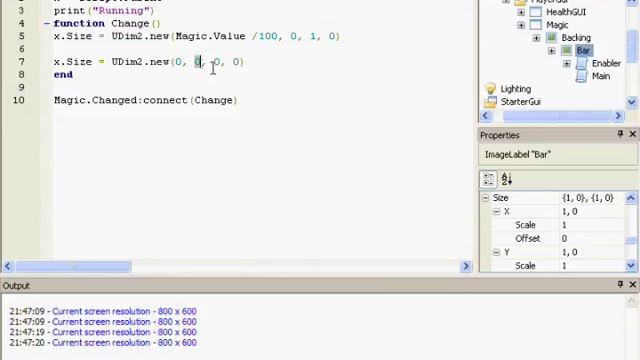Click the 21:47:20 output log entry
This screenshot has height=360, width=640.
103,343
